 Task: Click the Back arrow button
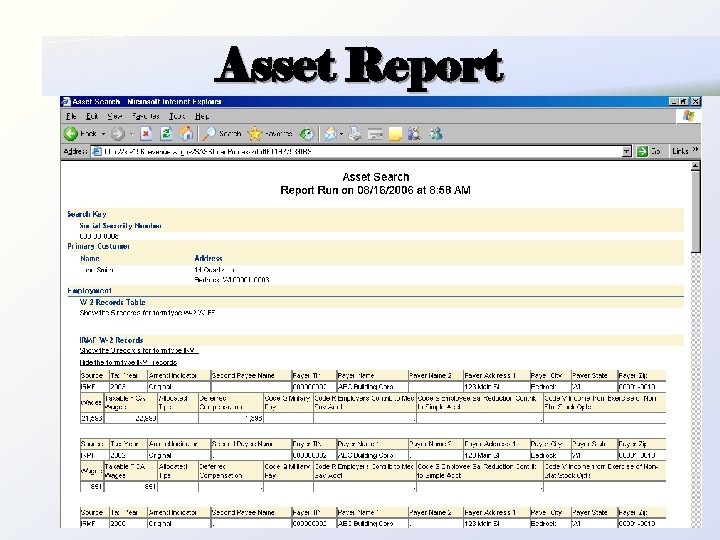[x=71, y=134]
